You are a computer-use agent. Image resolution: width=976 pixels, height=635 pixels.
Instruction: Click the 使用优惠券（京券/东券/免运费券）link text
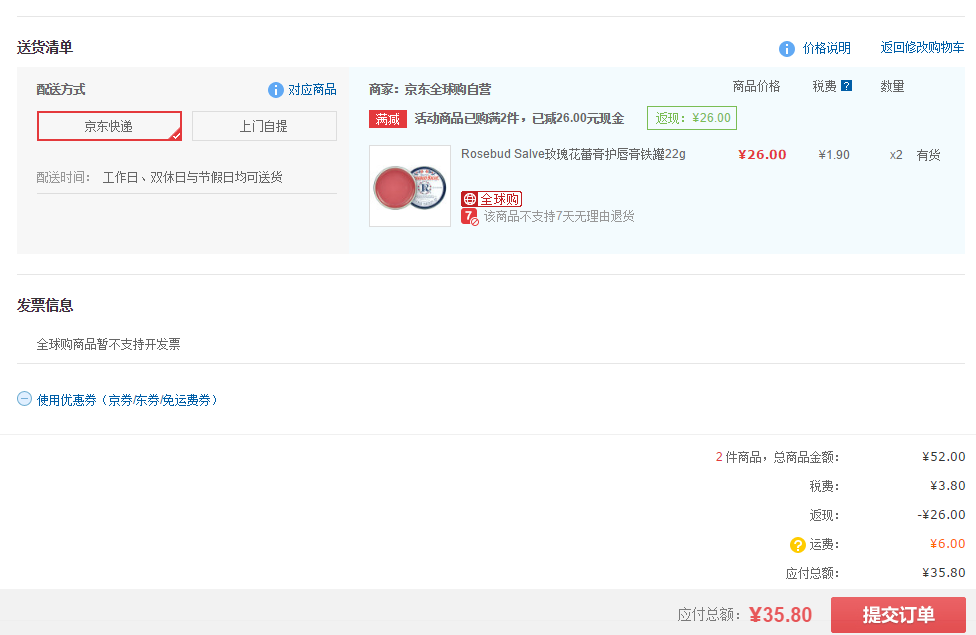128,400
